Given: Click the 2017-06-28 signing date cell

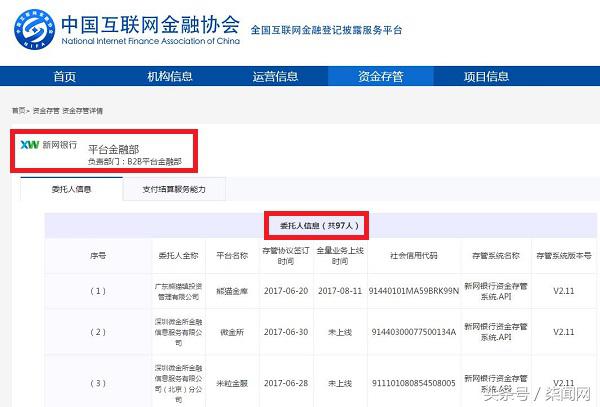Looking at the screenshot, I should 286,383.
